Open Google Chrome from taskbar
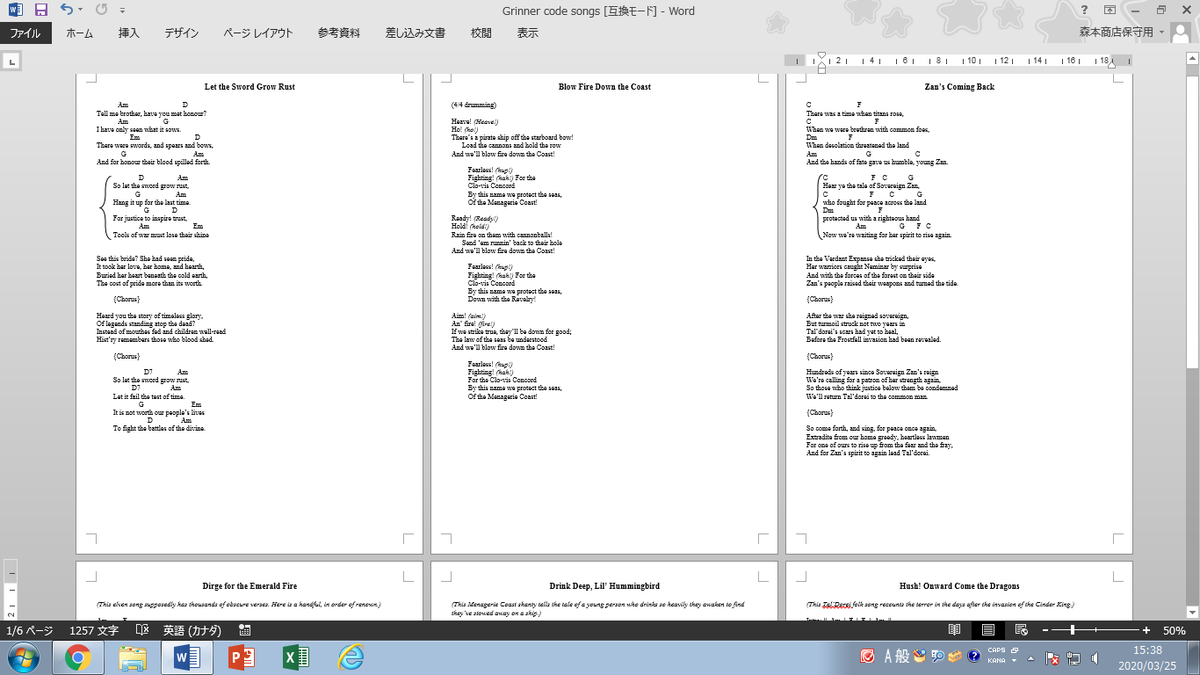Viewport: 1200px width, 675px height. tap(79, 658)
